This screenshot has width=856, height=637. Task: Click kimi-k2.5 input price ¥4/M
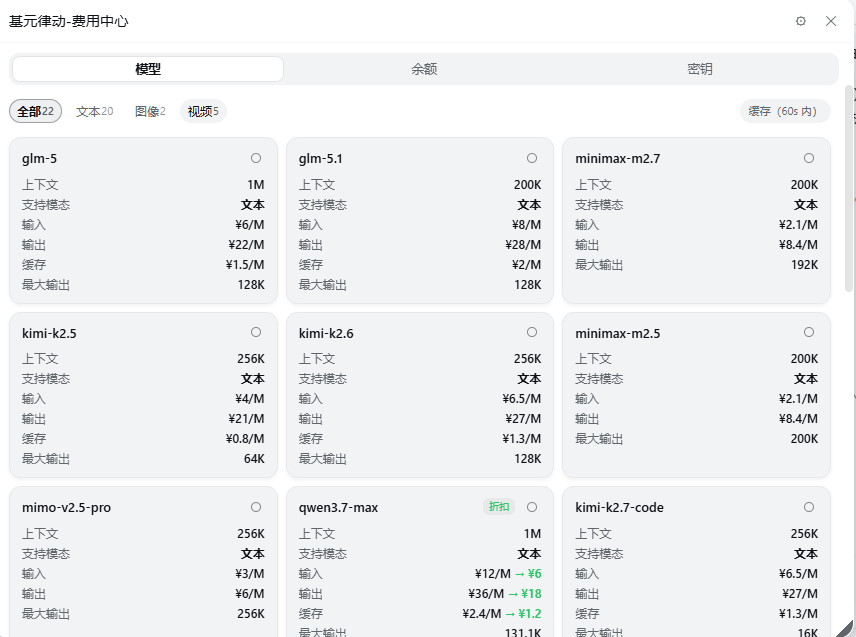pos(250,399)
